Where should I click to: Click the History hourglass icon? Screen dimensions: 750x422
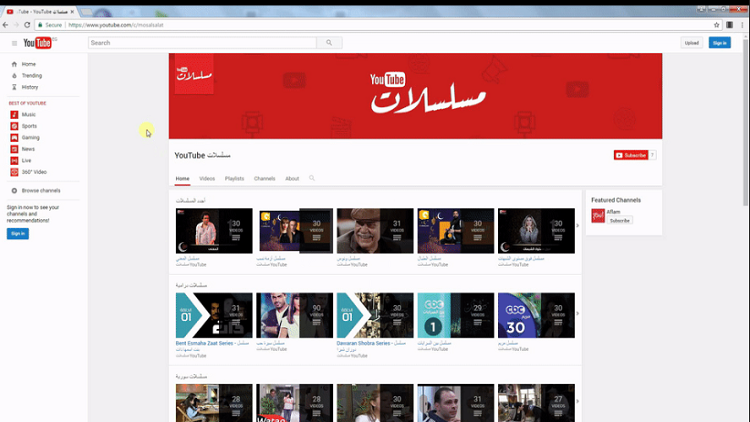(x=14, y=87)
